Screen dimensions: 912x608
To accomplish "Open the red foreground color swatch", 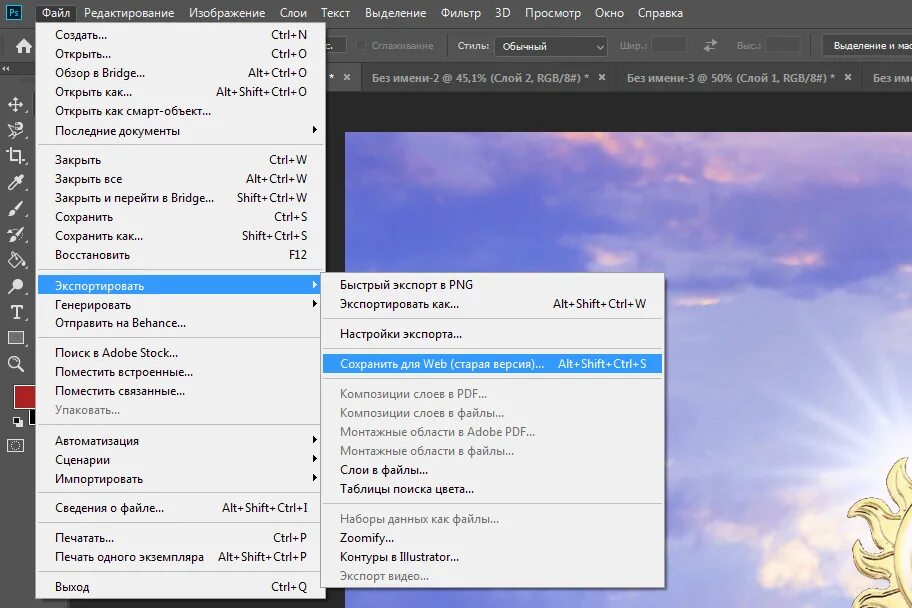I will tap(24, 396).
